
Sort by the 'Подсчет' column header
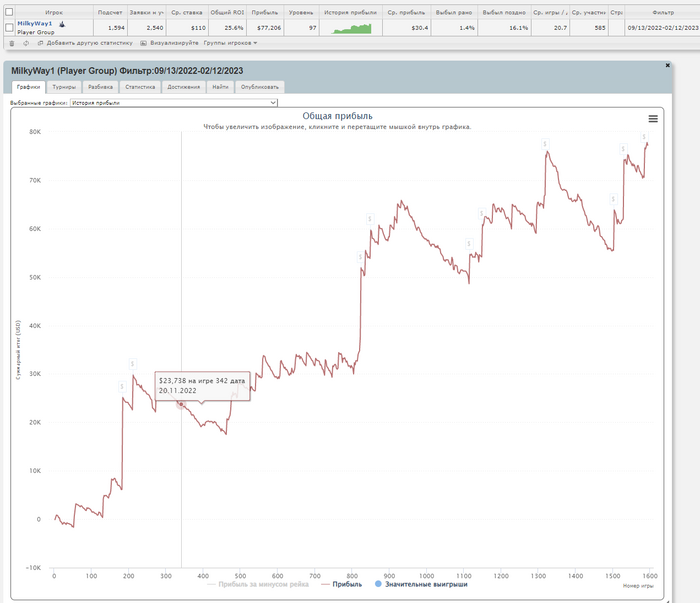(110, 12)
